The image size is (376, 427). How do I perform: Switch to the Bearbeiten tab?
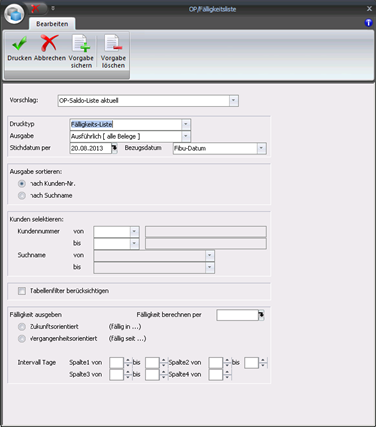click(52, 24)
